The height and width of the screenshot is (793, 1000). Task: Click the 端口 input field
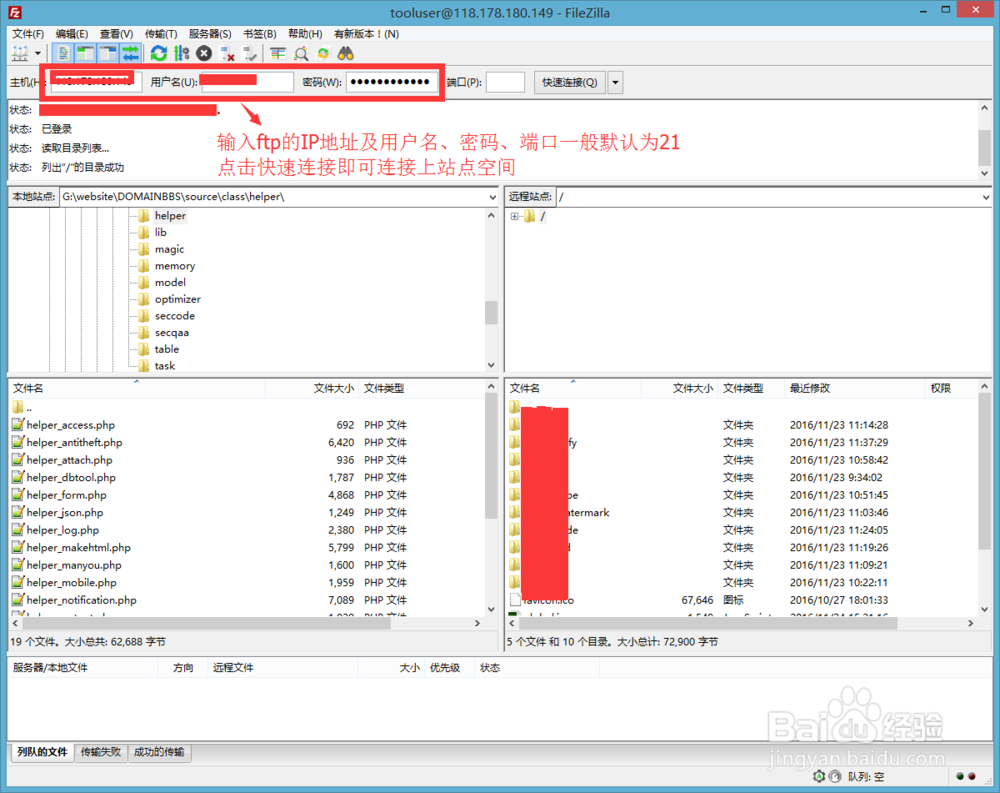[505, 82]
